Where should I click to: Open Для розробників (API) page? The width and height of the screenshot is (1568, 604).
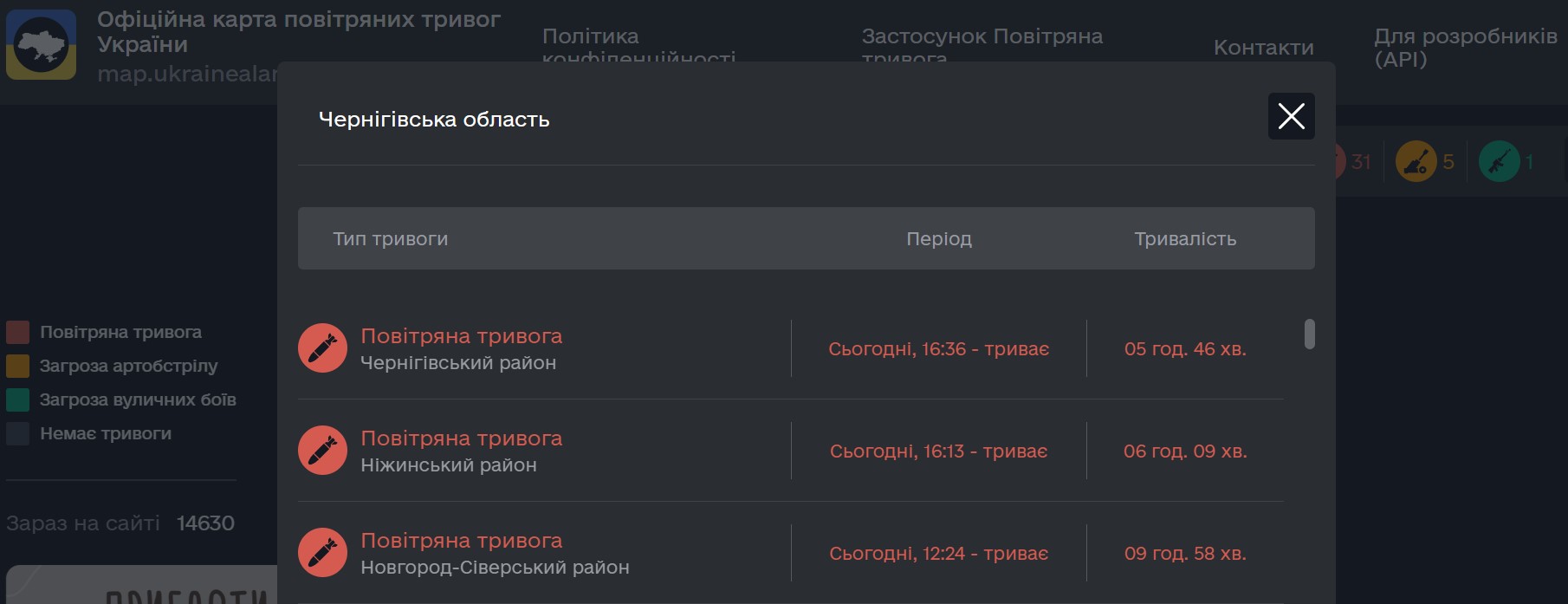click(x=1465, y=48)
